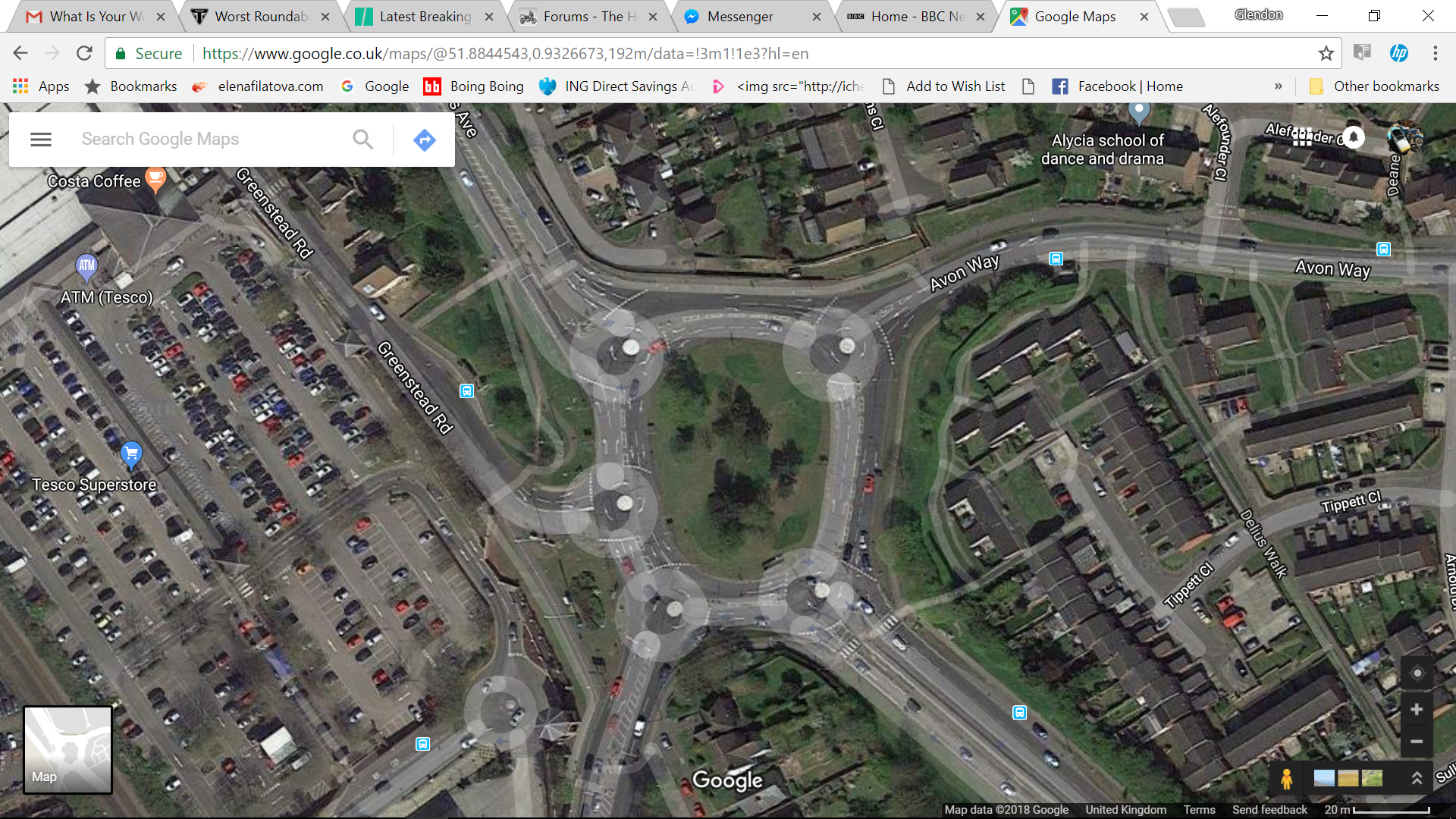Open the Google Maps hamburger menu
The width and height of the screenshot is (1456, 819).
(41, 140)
